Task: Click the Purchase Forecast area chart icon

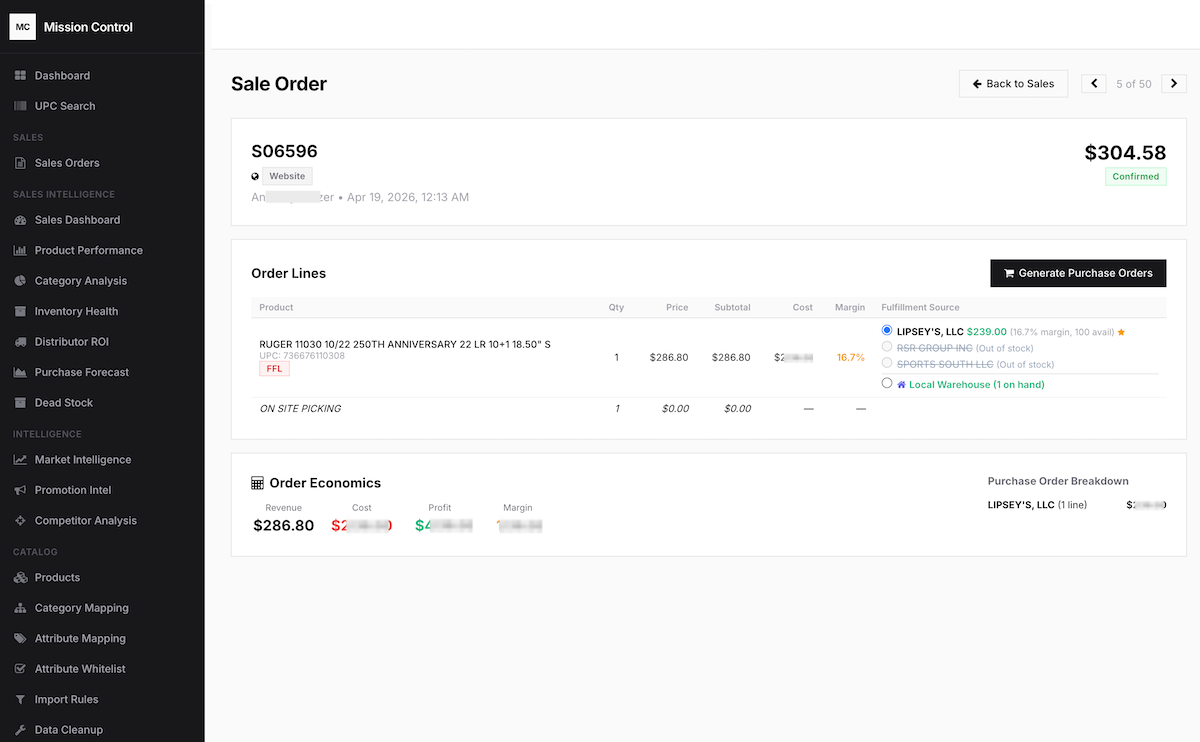Action: [21, 372]
